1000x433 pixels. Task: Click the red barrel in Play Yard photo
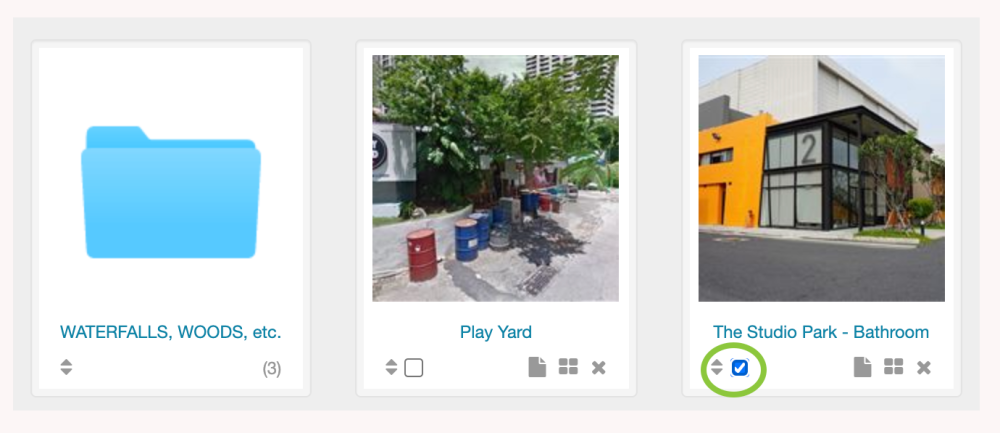pyautogui.click(x=422, y=255)
